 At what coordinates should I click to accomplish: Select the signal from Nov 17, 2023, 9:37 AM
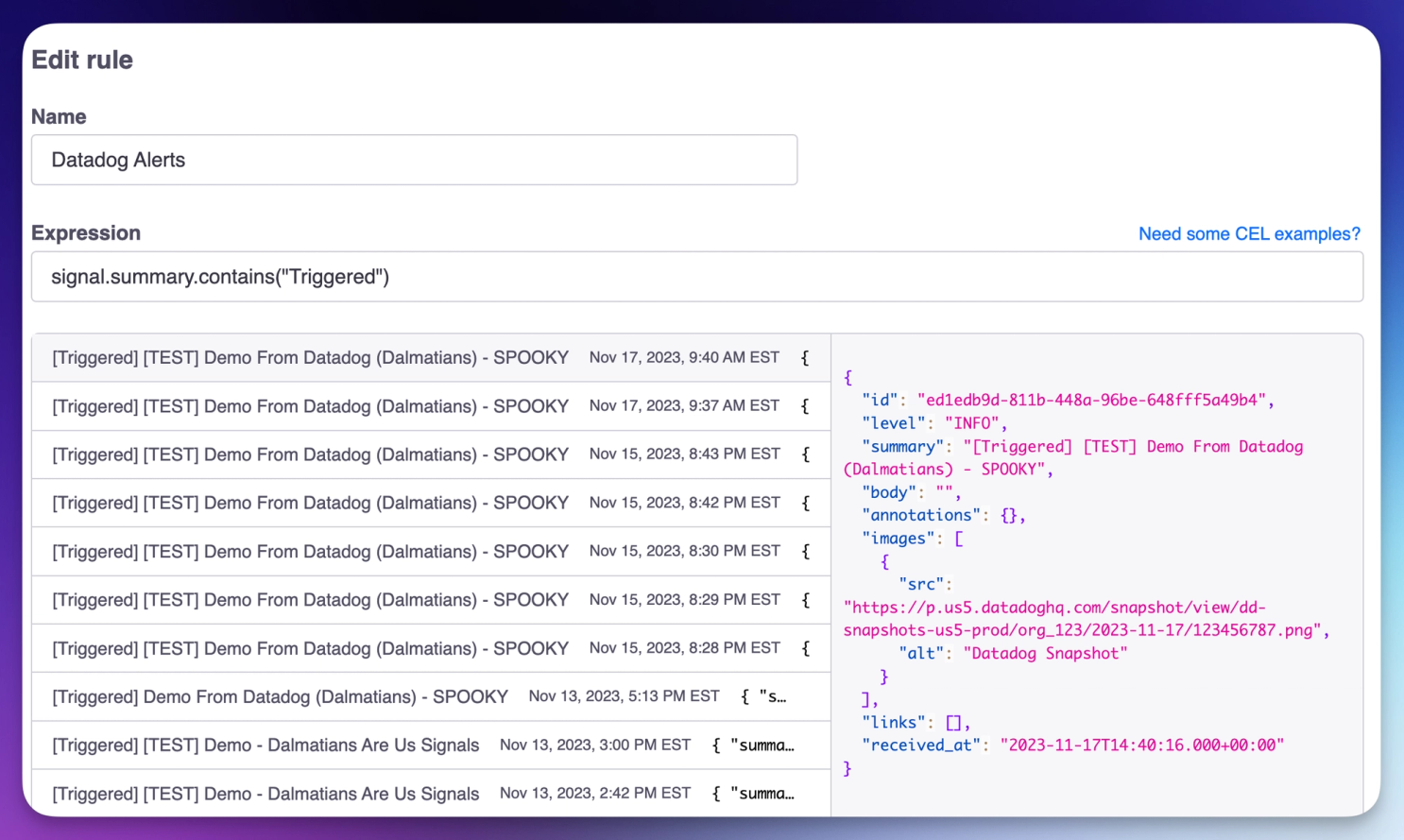click(x=431, y=406)
